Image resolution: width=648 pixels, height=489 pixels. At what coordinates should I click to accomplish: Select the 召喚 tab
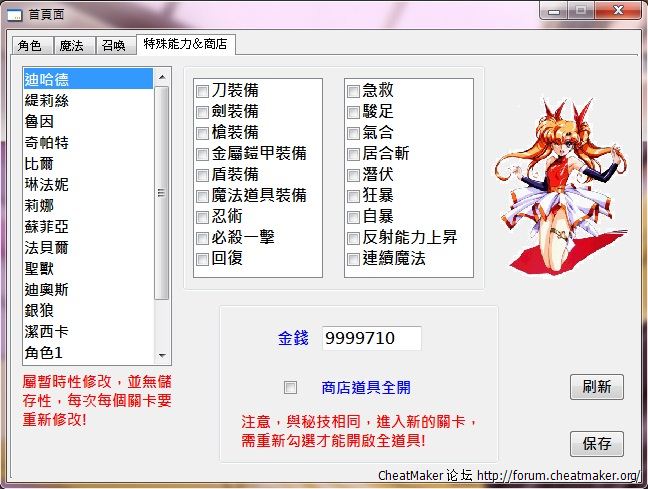(113, 46)
